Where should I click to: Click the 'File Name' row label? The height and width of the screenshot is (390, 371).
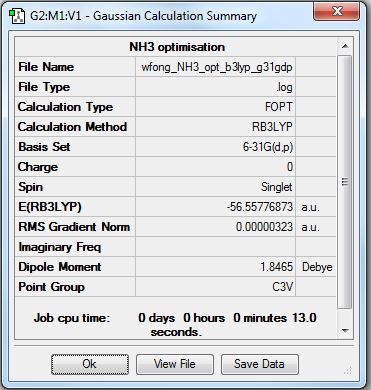click(46, 67)
